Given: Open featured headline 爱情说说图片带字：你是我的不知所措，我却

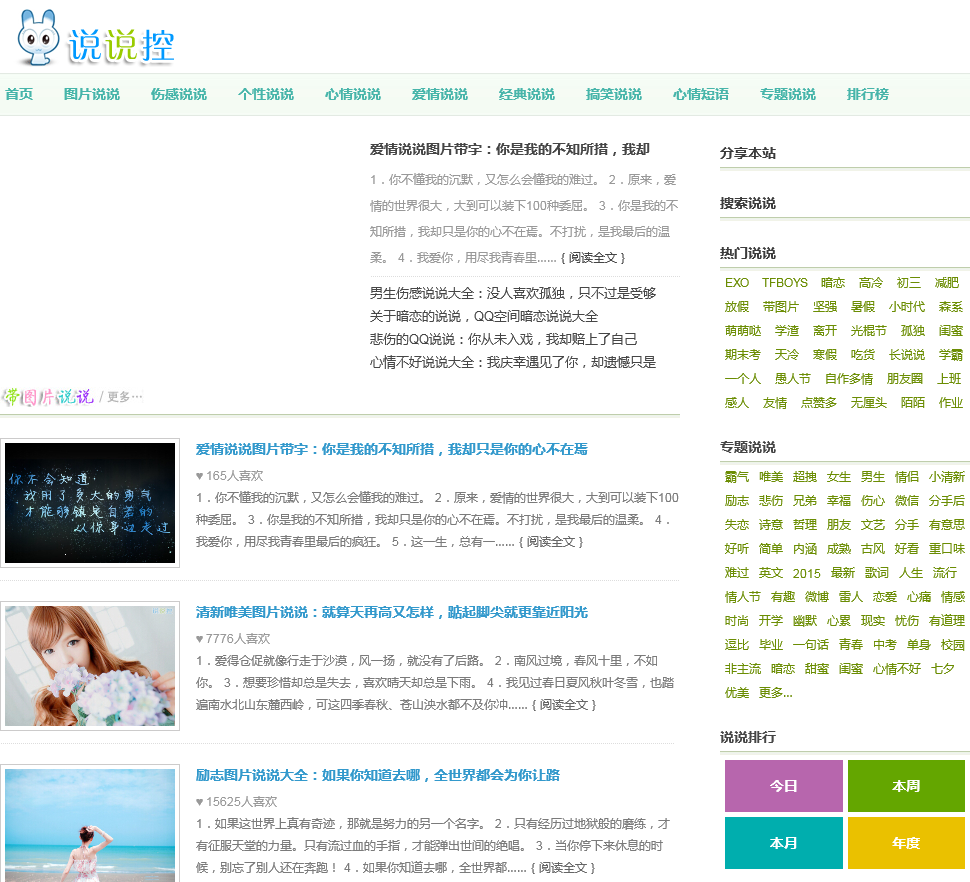Looking at the screenshot, I should tap(510, 149).
